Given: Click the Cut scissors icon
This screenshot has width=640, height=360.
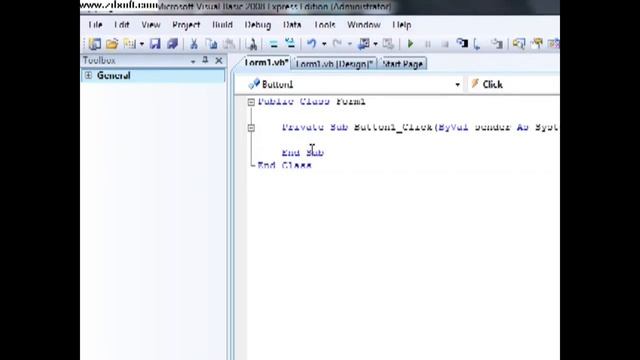Looking at the screenshot, I should click(x=194, y=44).
